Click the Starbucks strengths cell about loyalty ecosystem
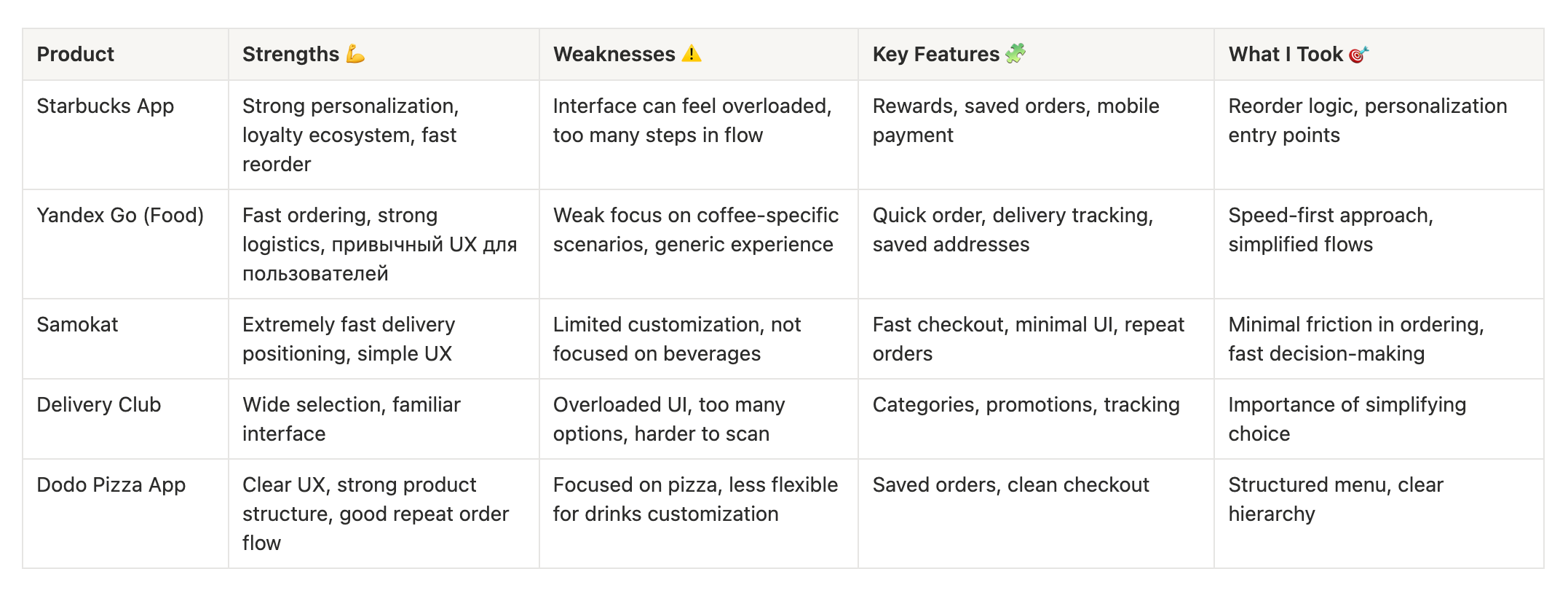 pos(350,136)
